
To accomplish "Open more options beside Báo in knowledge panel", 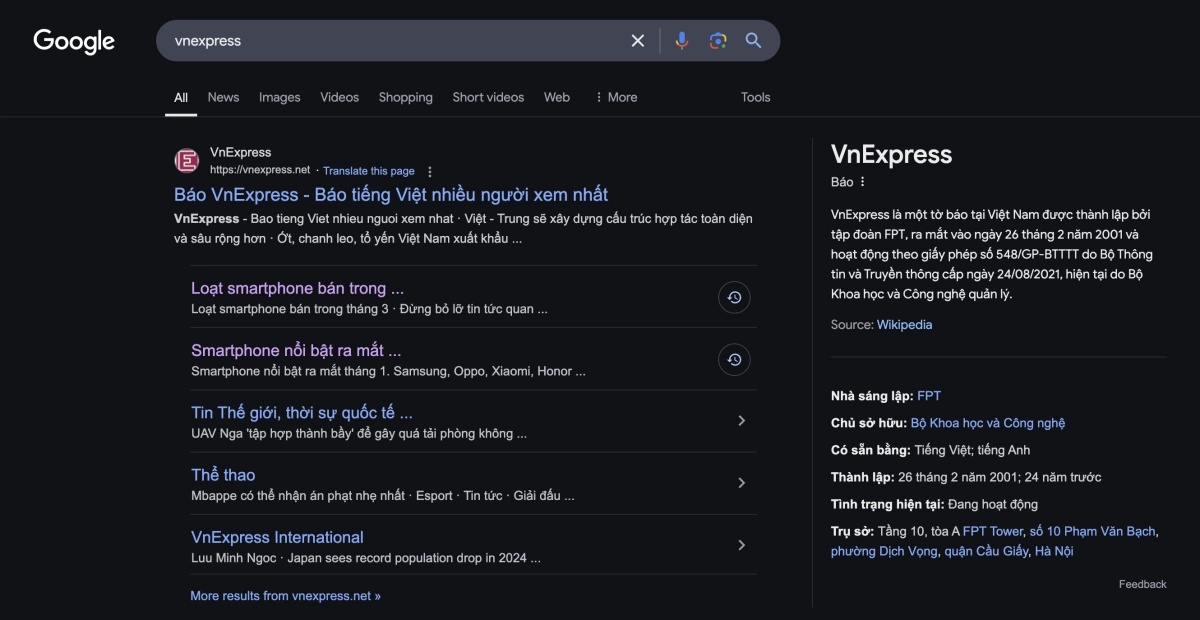I will 863,182.
